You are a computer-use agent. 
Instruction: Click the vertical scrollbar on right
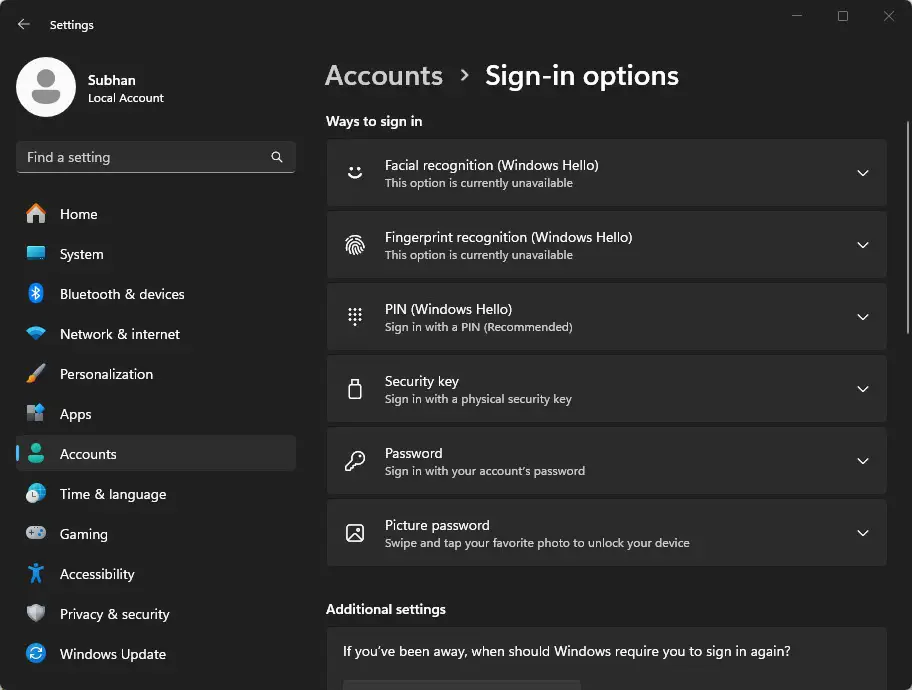(907, 227)
